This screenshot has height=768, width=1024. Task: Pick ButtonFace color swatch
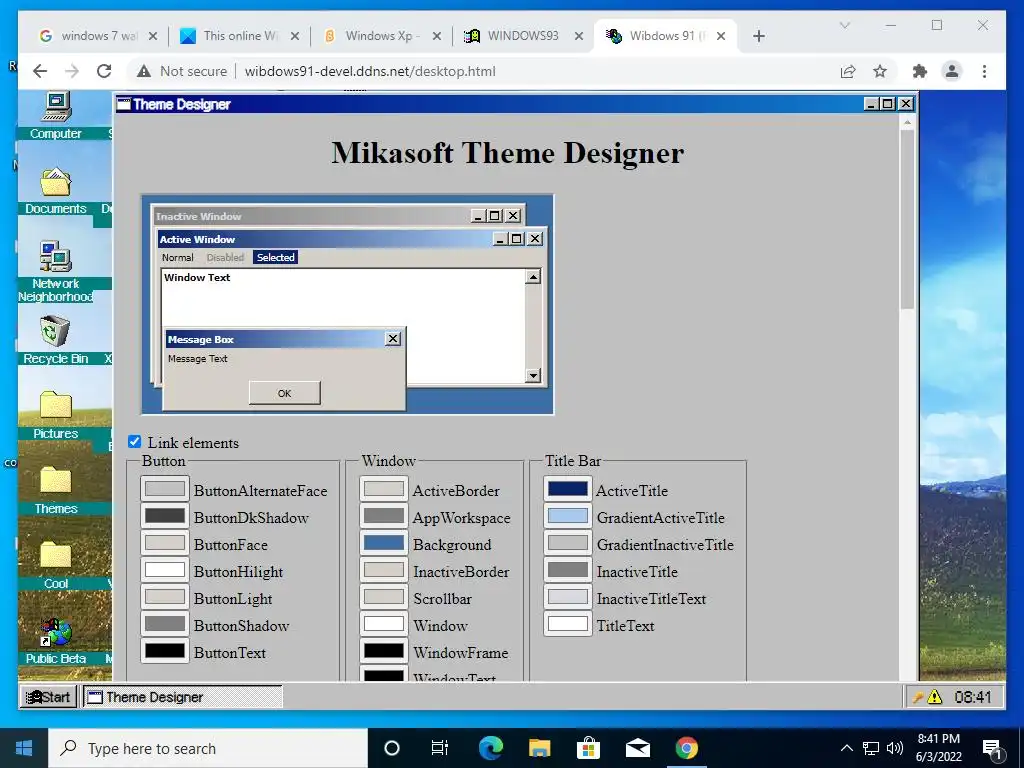[165, 543]
